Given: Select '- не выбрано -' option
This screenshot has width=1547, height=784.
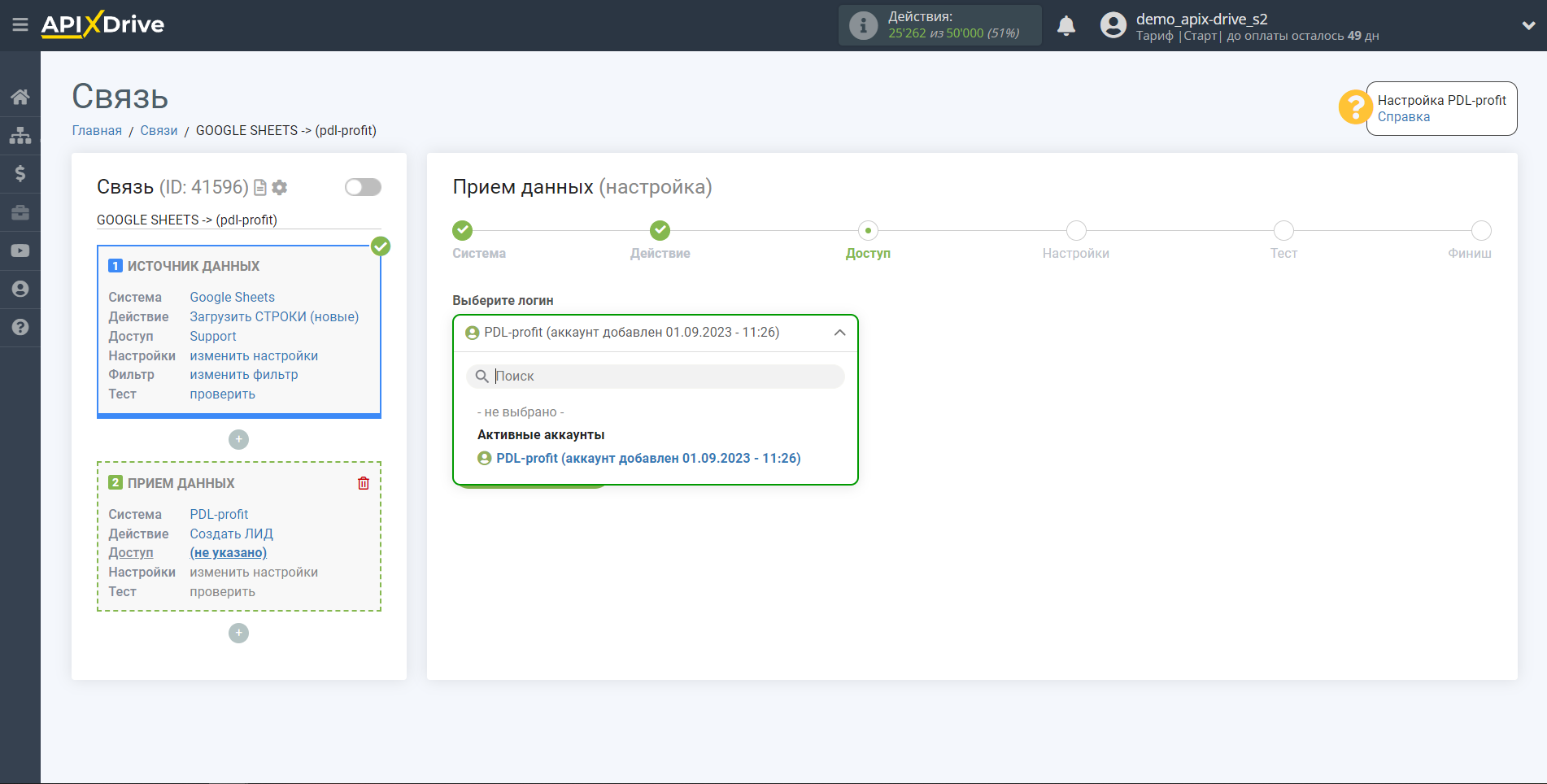Looking at the screenshot, I should (521, 412).
